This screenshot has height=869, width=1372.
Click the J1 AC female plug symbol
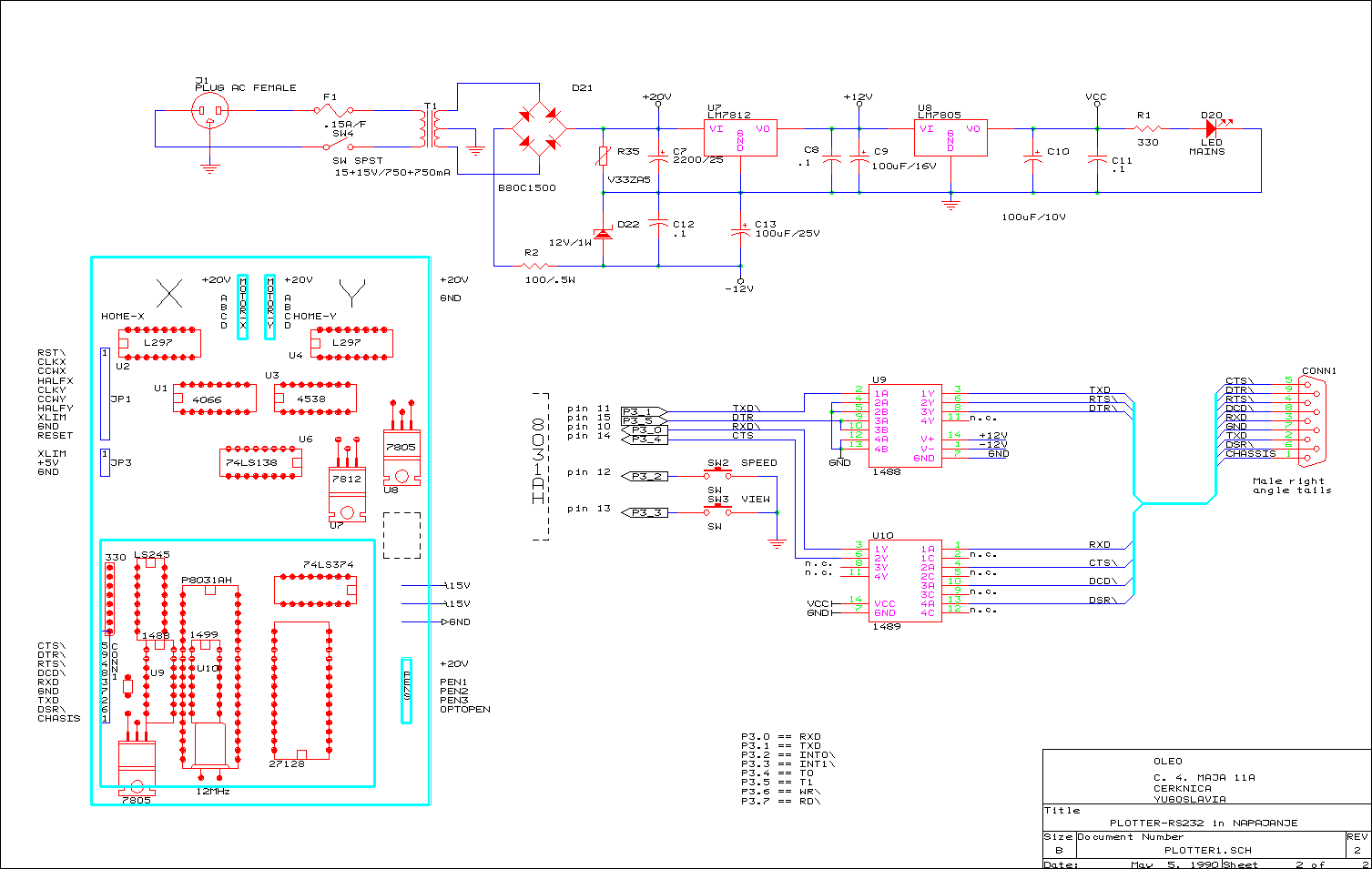coord(210,113)
